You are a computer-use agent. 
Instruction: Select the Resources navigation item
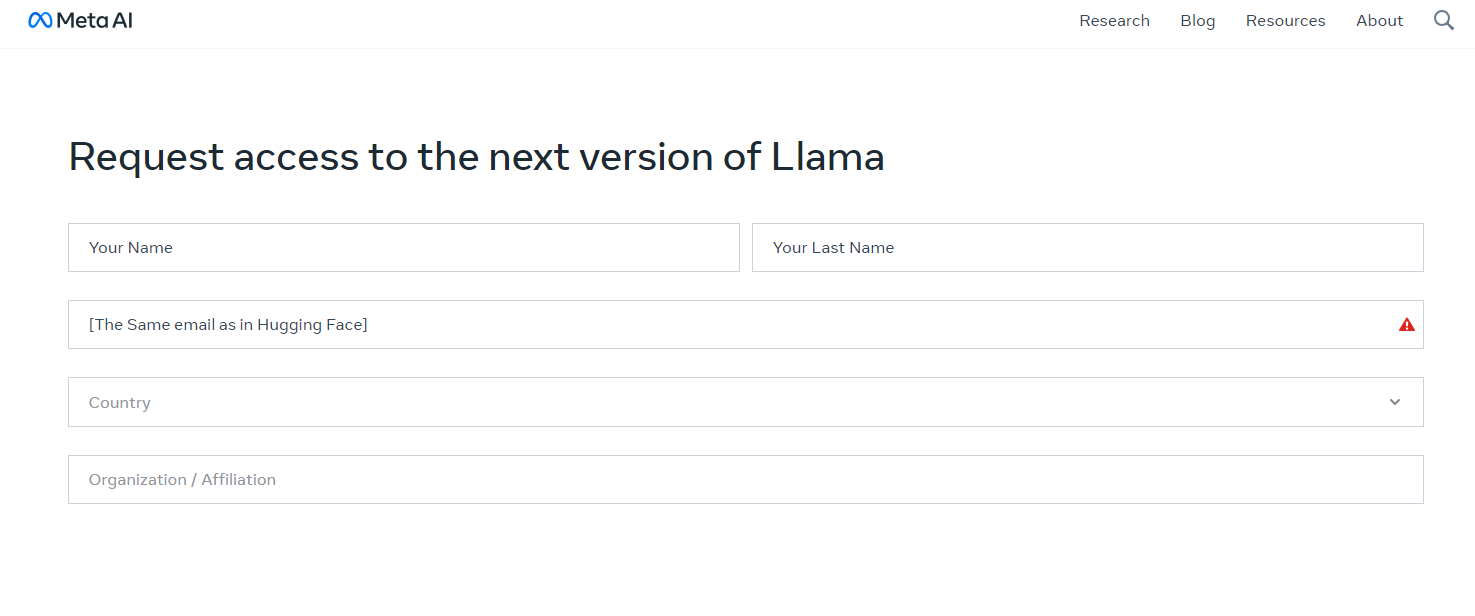click(x=1285, y=20)
